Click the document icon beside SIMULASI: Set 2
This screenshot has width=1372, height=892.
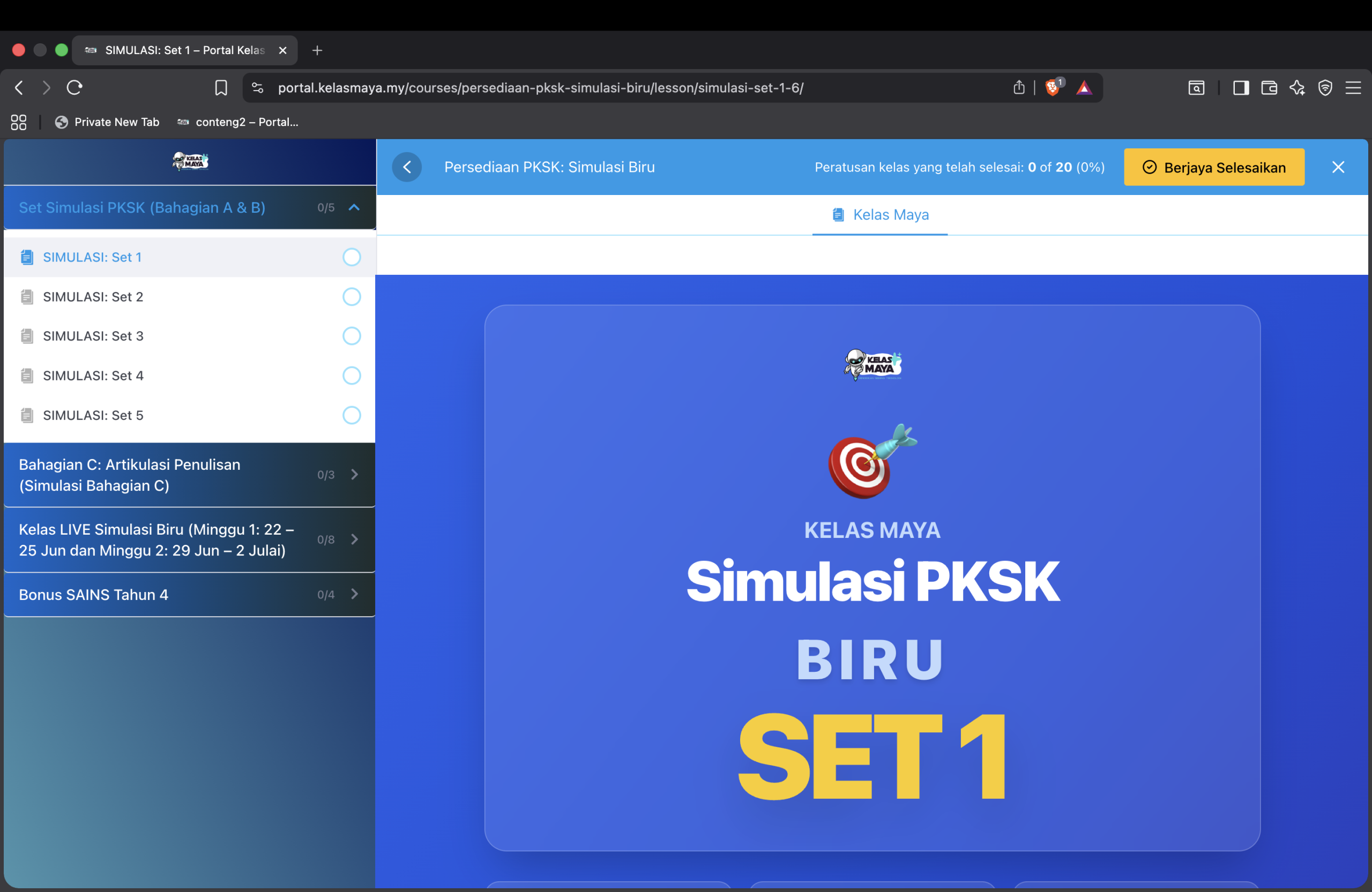(26, 297)
